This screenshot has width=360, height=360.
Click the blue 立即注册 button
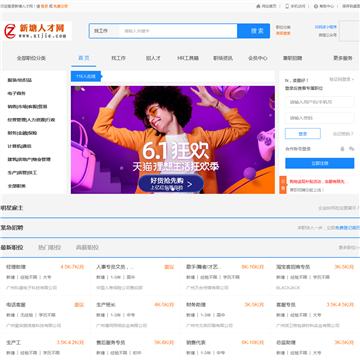[x=319, y=163]
